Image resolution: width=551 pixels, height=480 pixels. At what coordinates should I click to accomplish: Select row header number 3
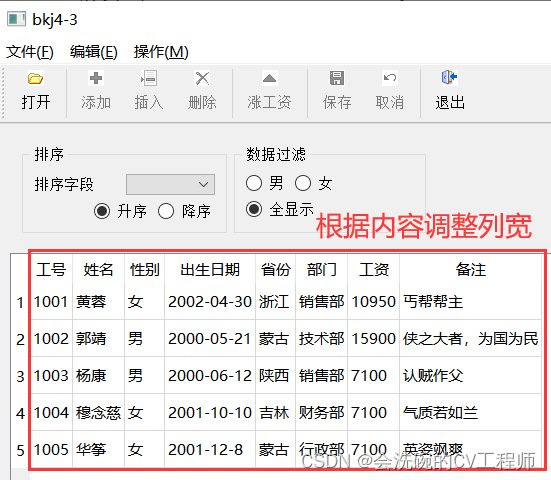point(20,376)
